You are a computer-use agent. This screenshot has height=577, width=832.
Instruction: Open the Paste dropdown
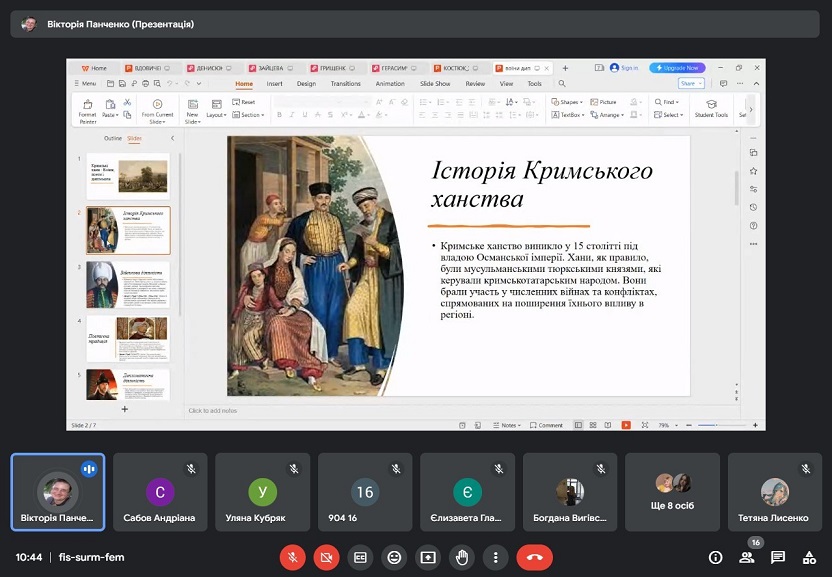pyautogui.click(x=110, y=115)
